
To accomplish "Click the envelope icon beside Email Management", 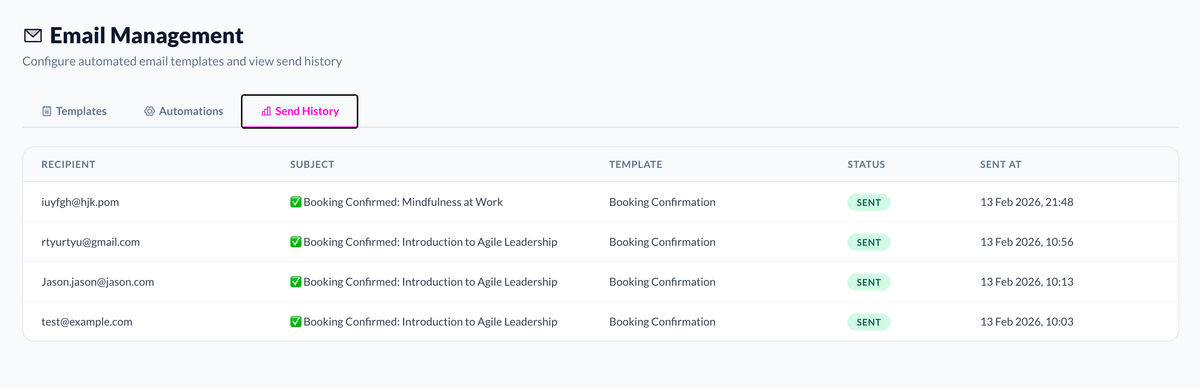I will tap(32, 36).
